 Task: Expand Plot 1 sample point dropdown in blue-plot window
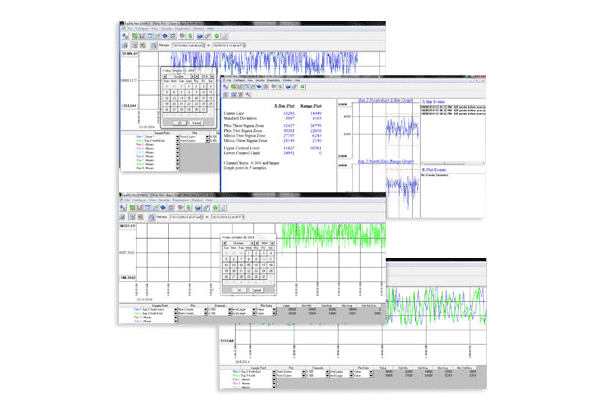pyautogui.click(x=177, y=137)
